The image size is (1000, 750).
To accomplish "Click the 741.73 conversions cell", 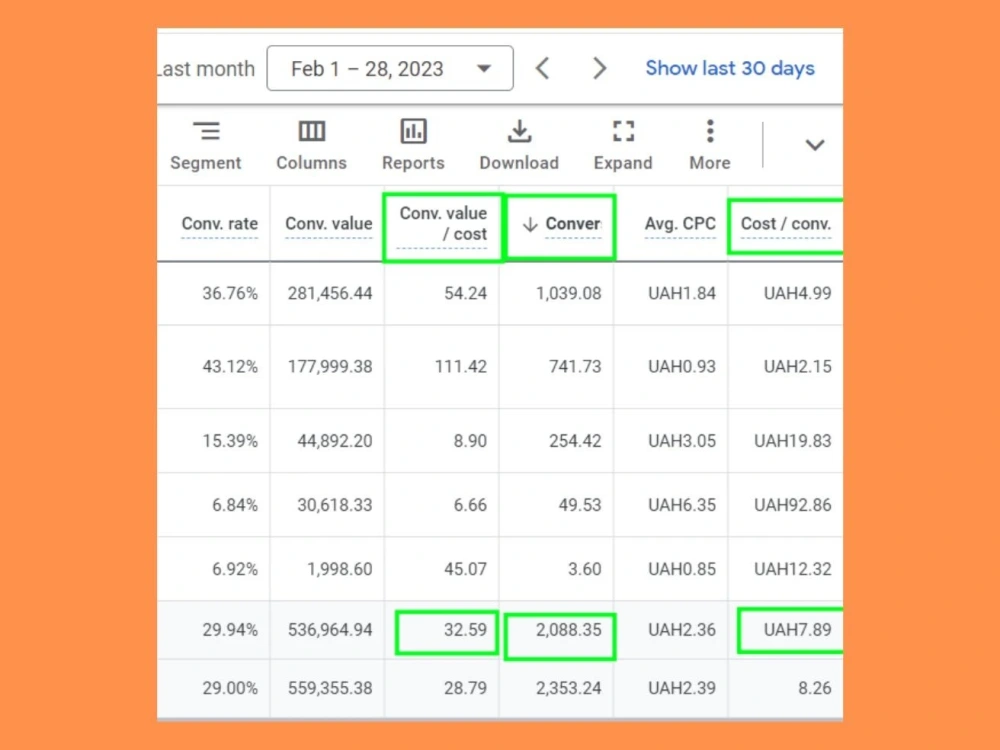I will coord(575,367).
